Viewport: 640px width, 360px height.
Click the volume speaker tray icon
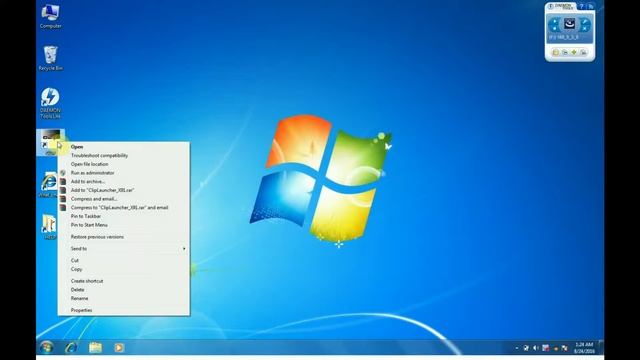pos(536,348)
